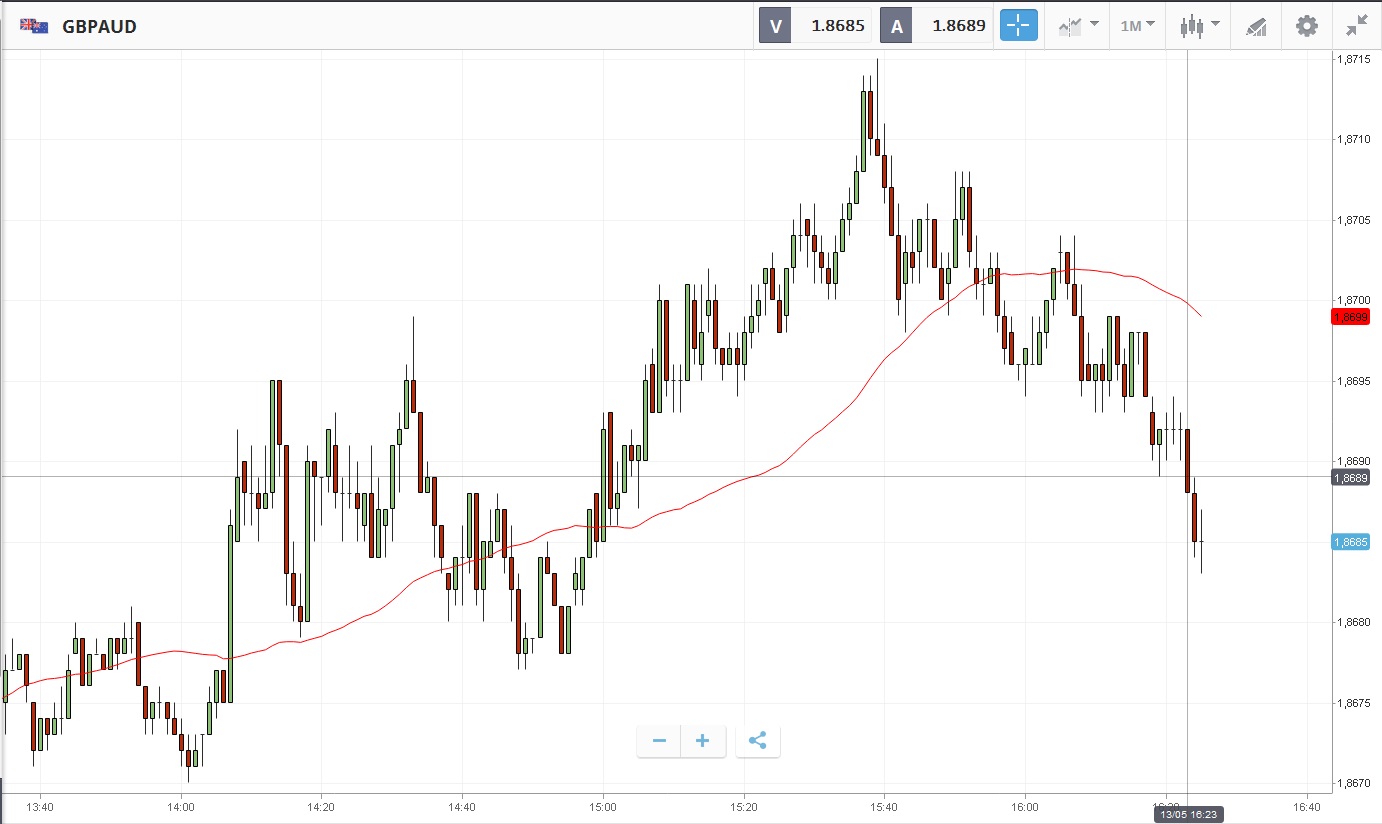The image size is (1382, 824).
Task: Click the 16:00 time axis label
Action: pos(1025,807)
